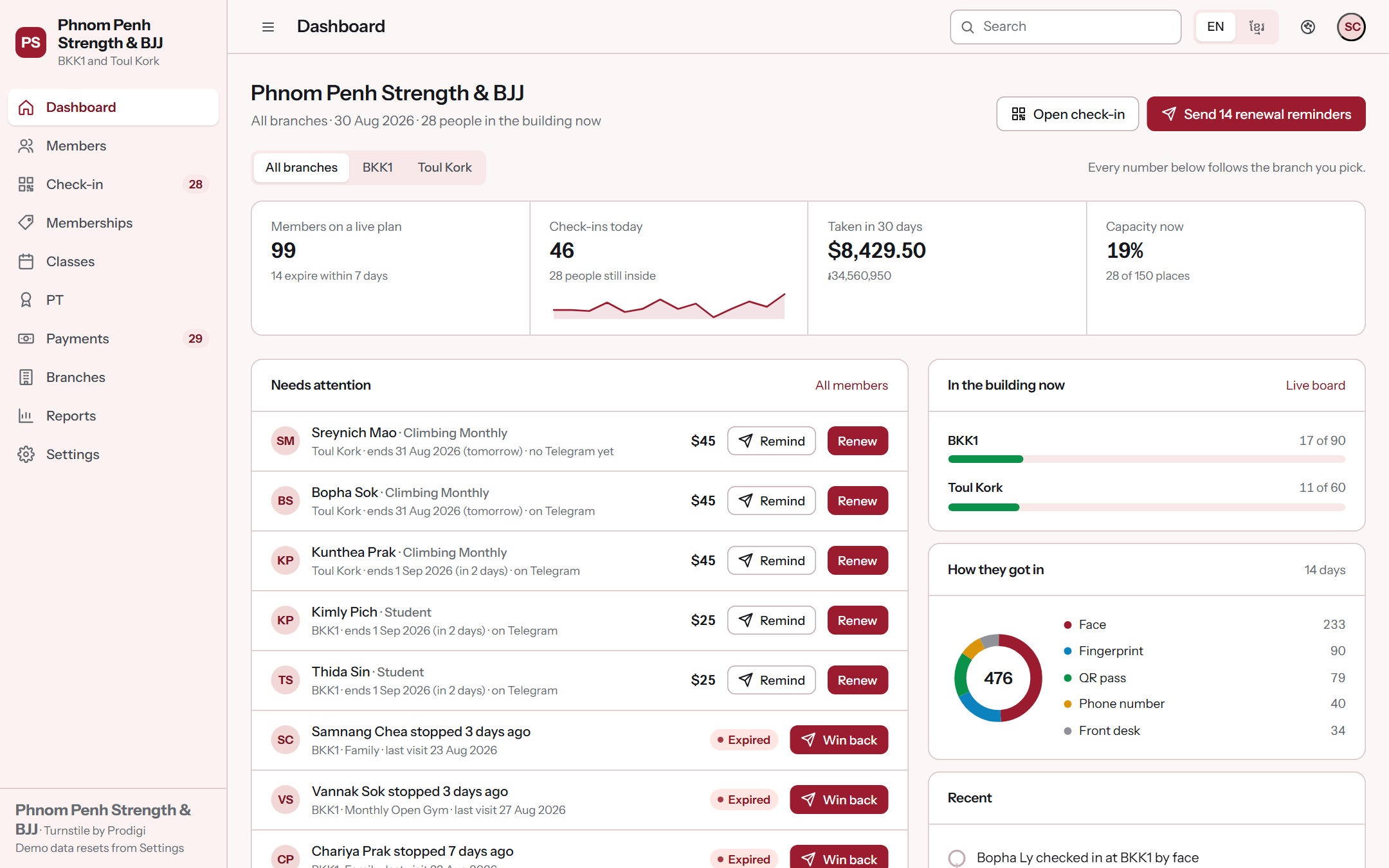The width and height of the screenshot is (1389, 868).
Task: Click the Dashboard home icon
Action: click(26, 107)
